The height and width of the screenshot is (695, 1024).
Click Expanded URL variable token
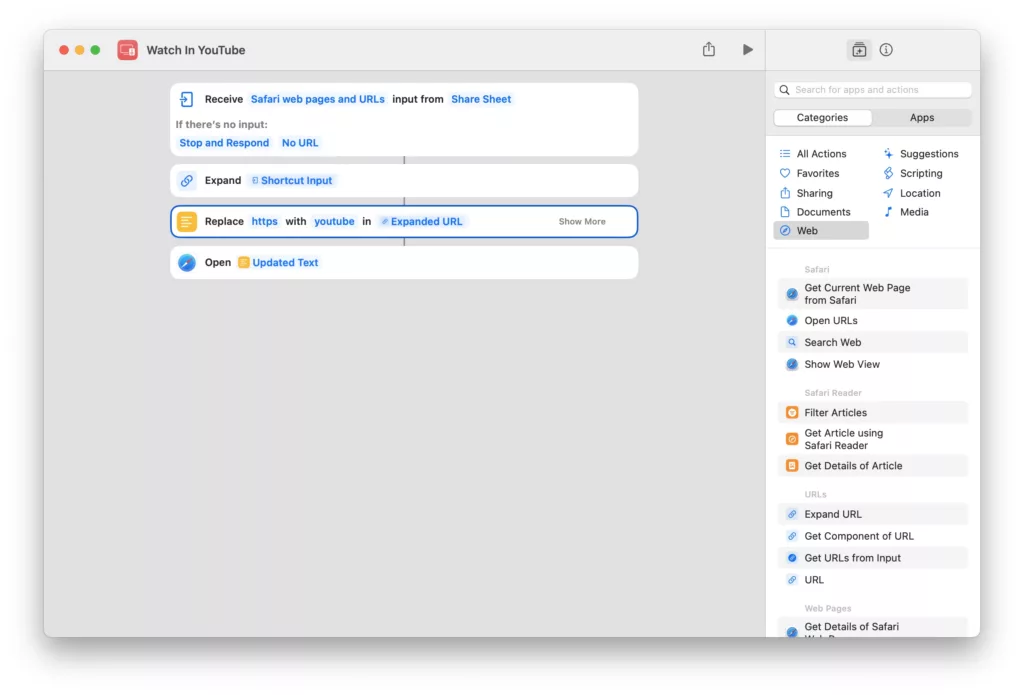(422, 221)
